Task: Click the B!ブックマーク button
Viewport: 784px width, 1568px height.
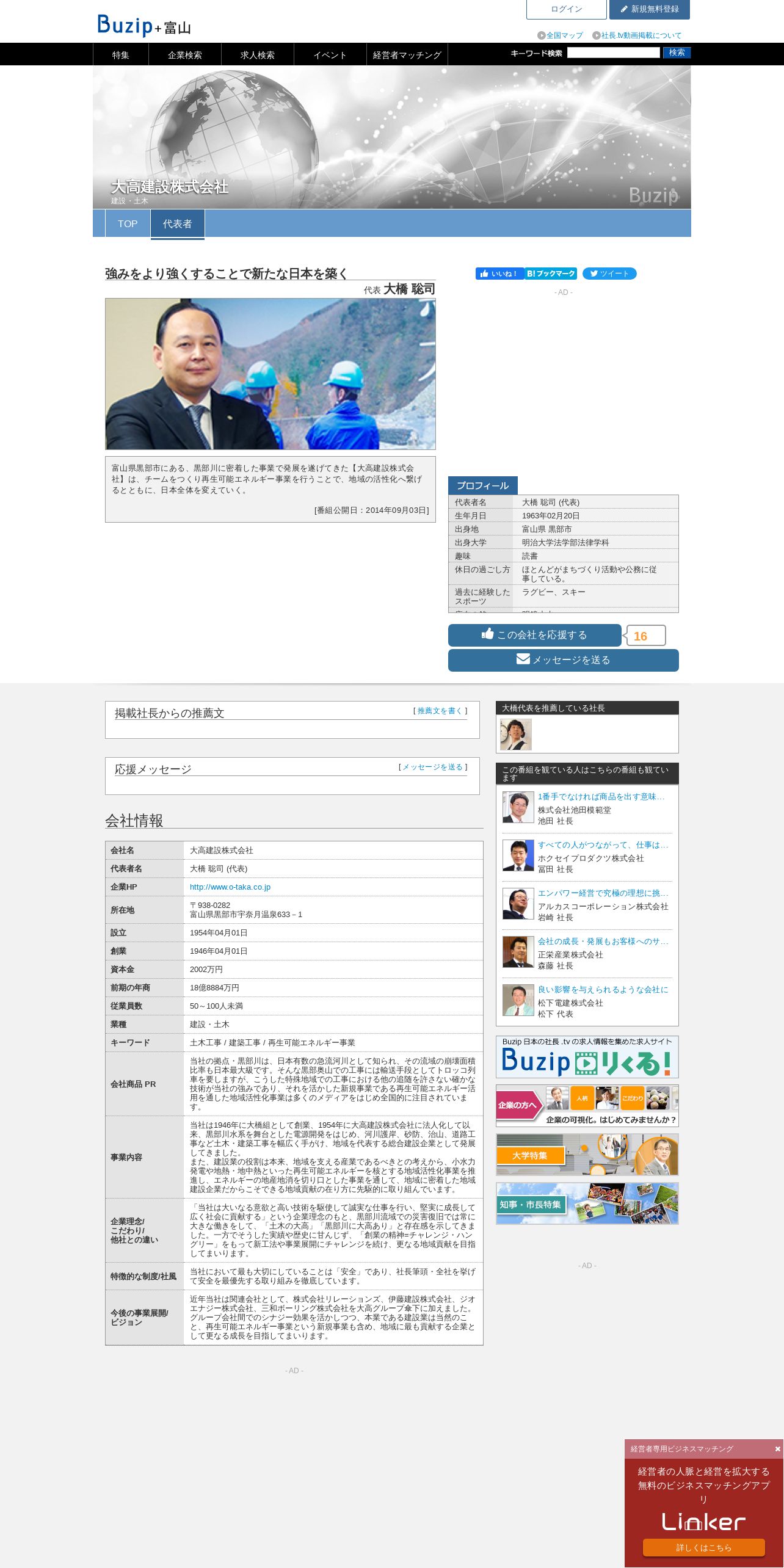Action: pyautogui.click(x=551, y=274)
